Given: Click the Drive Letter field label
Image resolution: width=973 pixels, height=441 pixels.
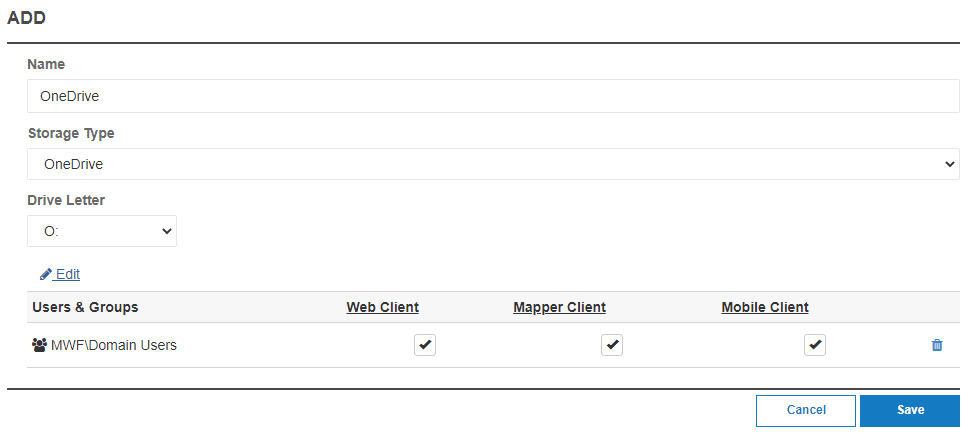Looking at the screenshot, I should click(x=66, y=200).
